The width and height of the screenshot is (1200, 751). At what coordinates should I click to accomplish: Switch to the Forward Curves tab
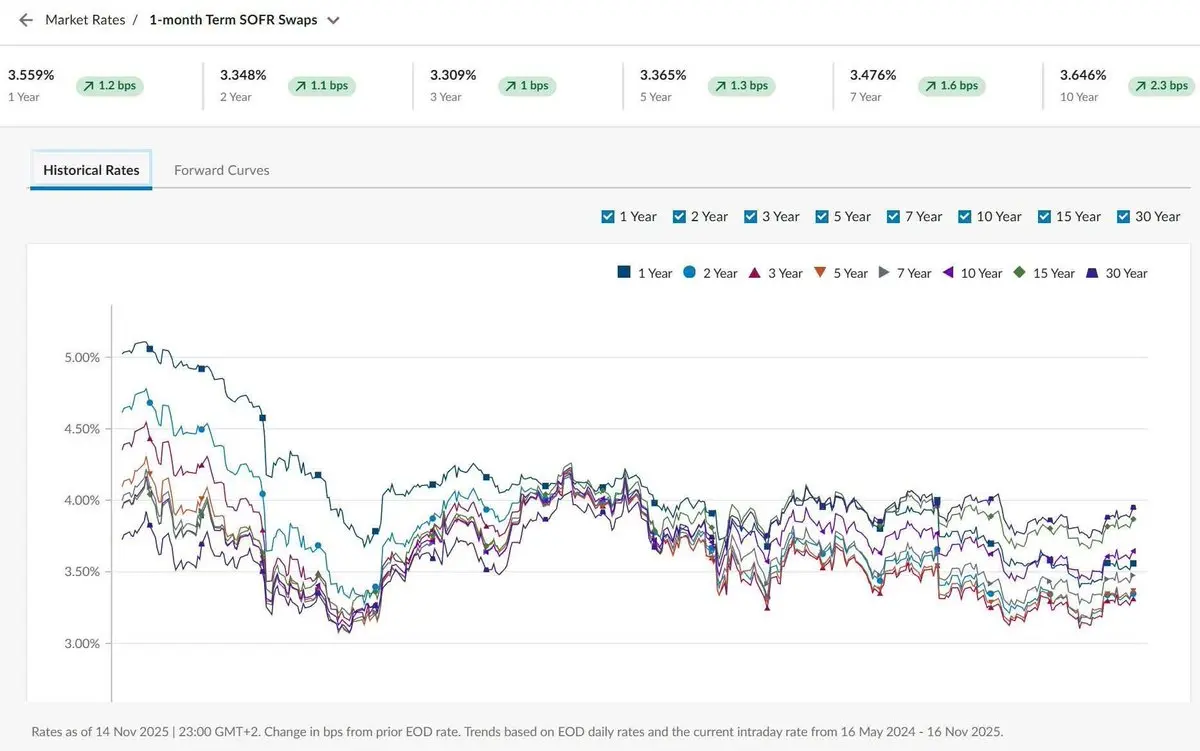pos(221,170)
